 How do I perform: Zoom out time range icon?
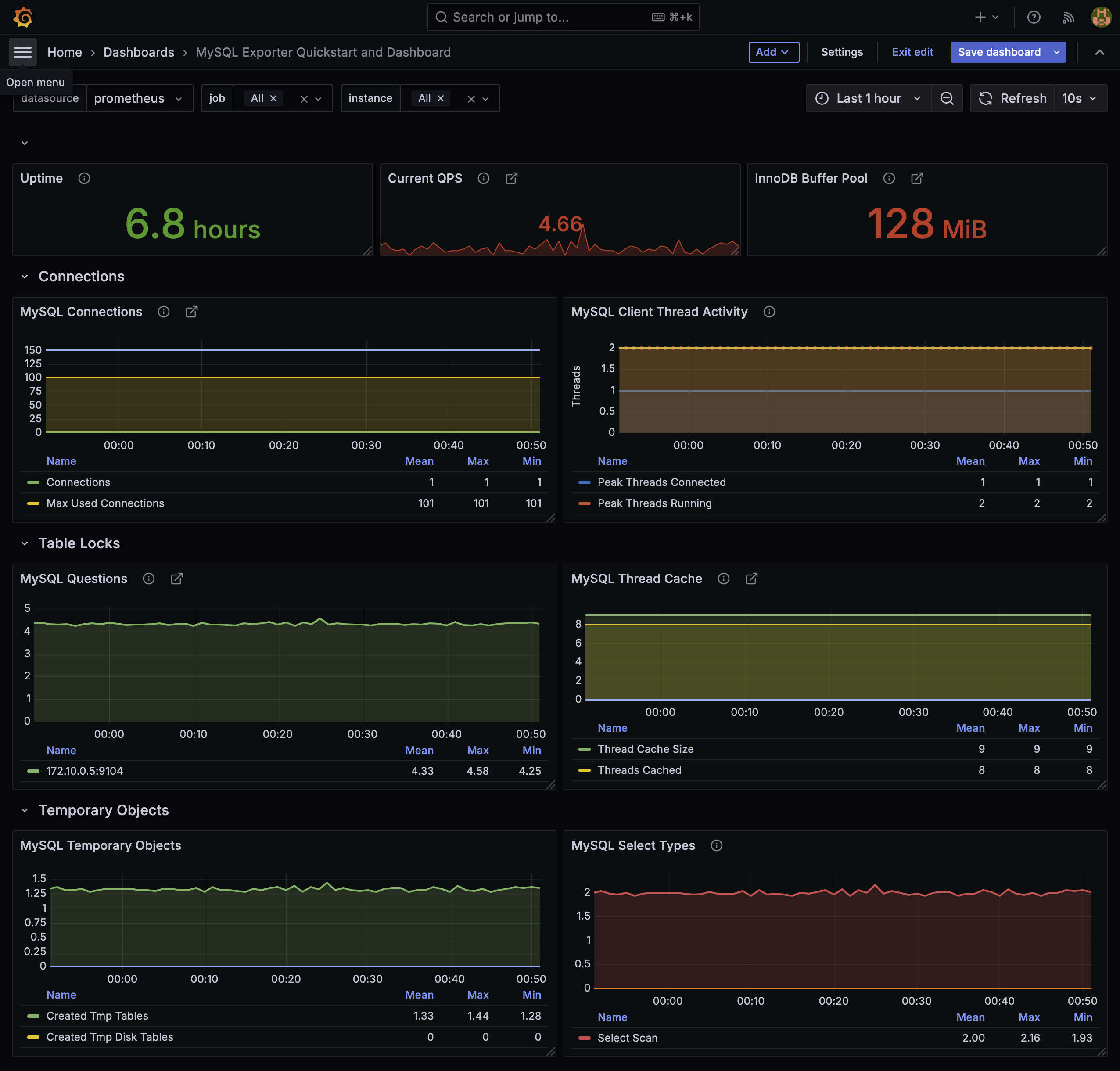click(x=947, y=98)
